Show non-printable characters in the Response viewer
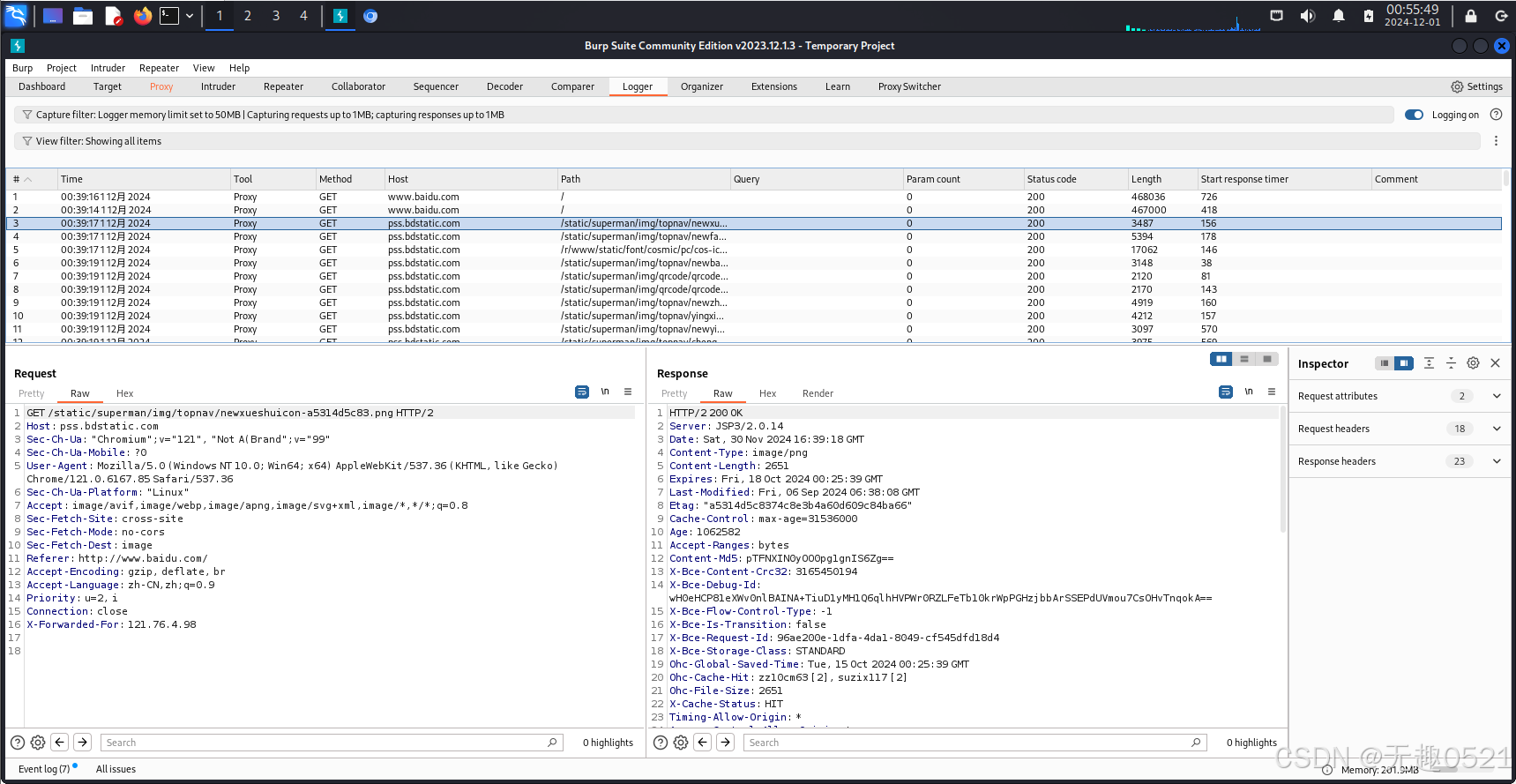 (1249, 392)
